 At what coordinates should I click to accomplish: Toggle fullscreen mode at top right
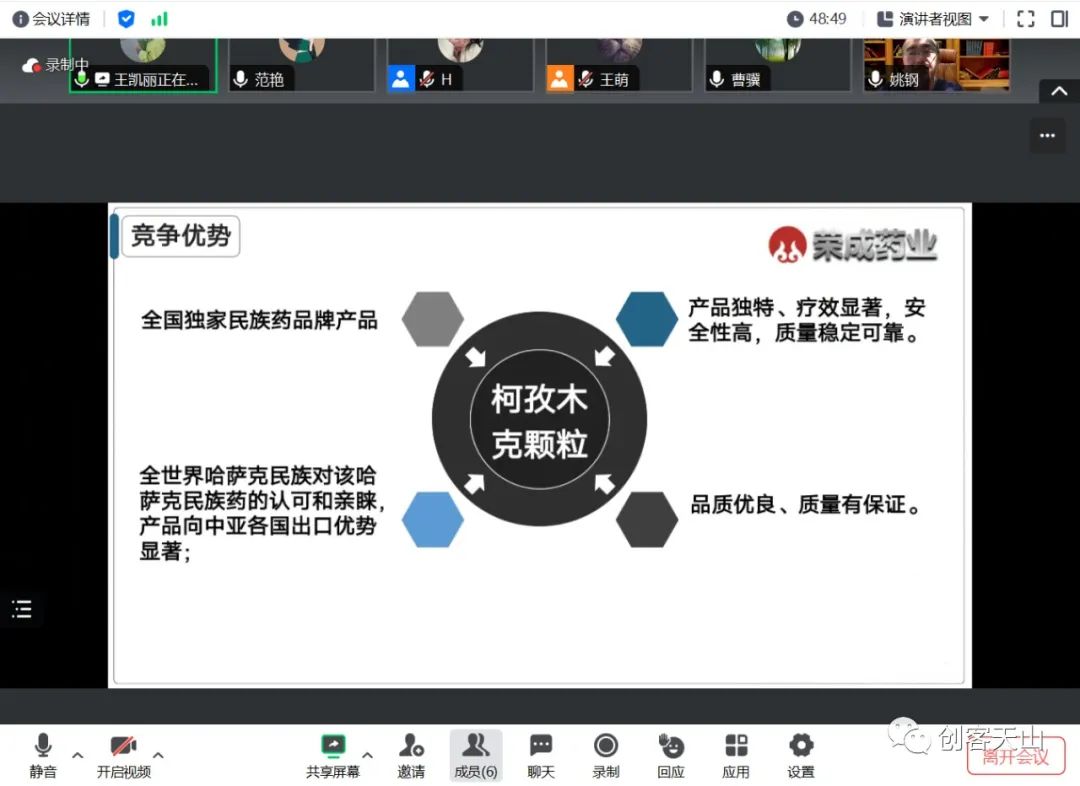[x=1024, y=18]
